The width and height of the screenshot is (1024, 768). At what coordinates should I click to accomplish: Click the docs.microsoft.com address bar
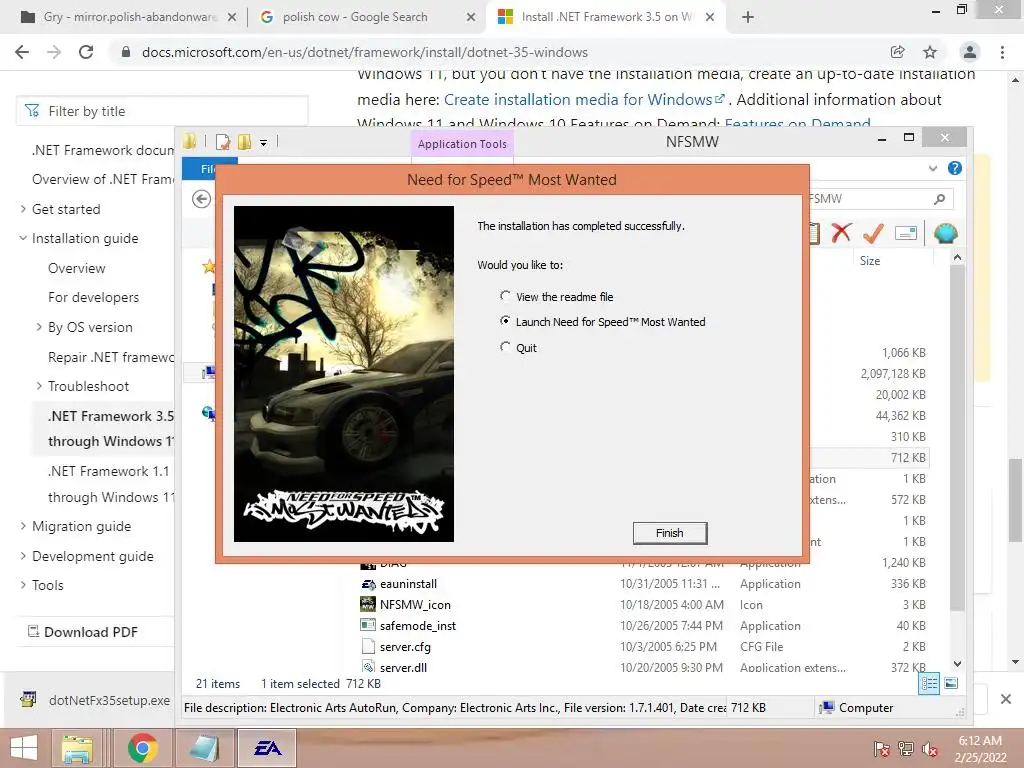364,52
